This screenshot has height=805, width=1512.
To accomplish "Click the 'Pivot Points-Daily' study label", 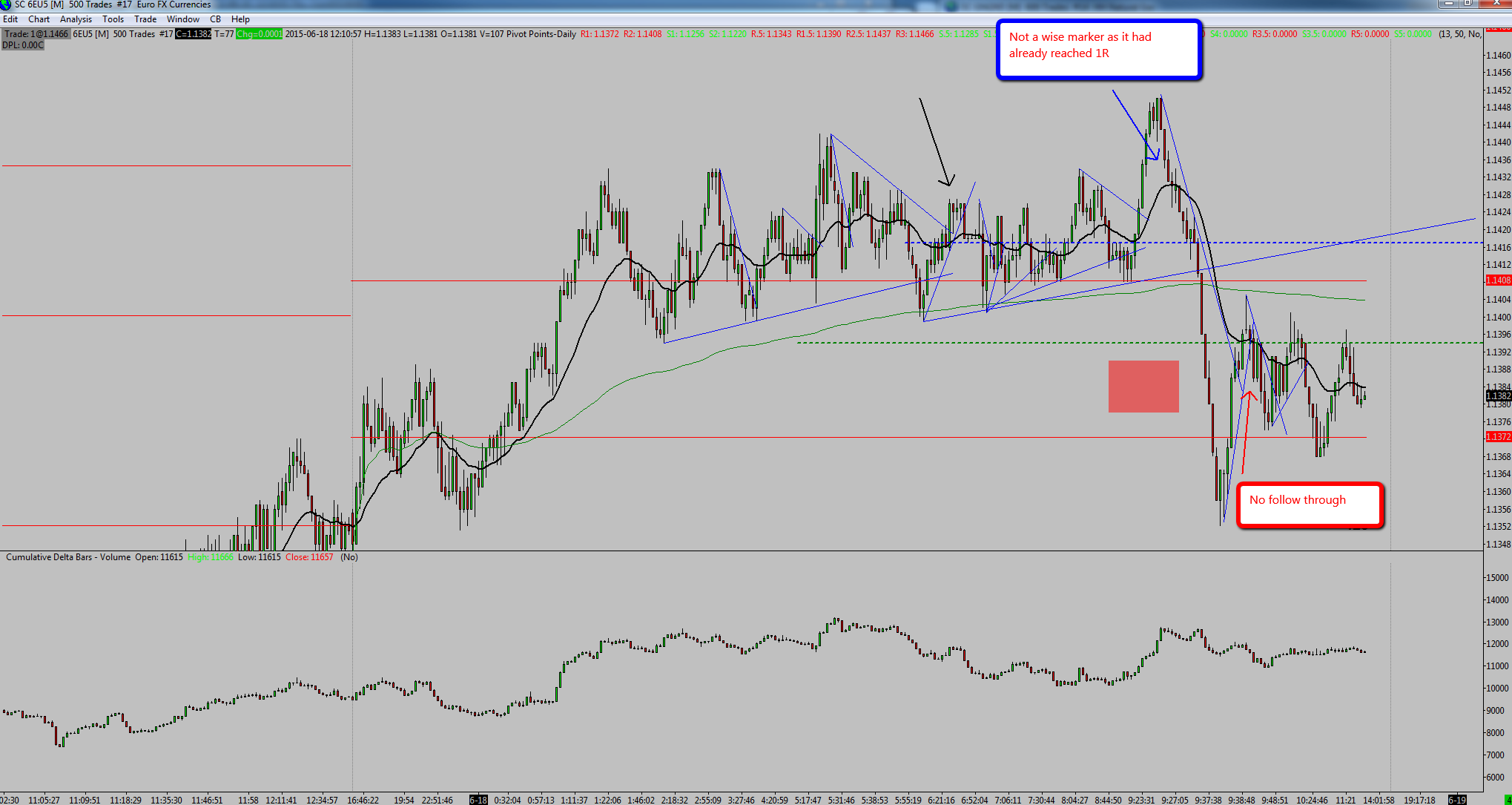I will coord(541,34).
